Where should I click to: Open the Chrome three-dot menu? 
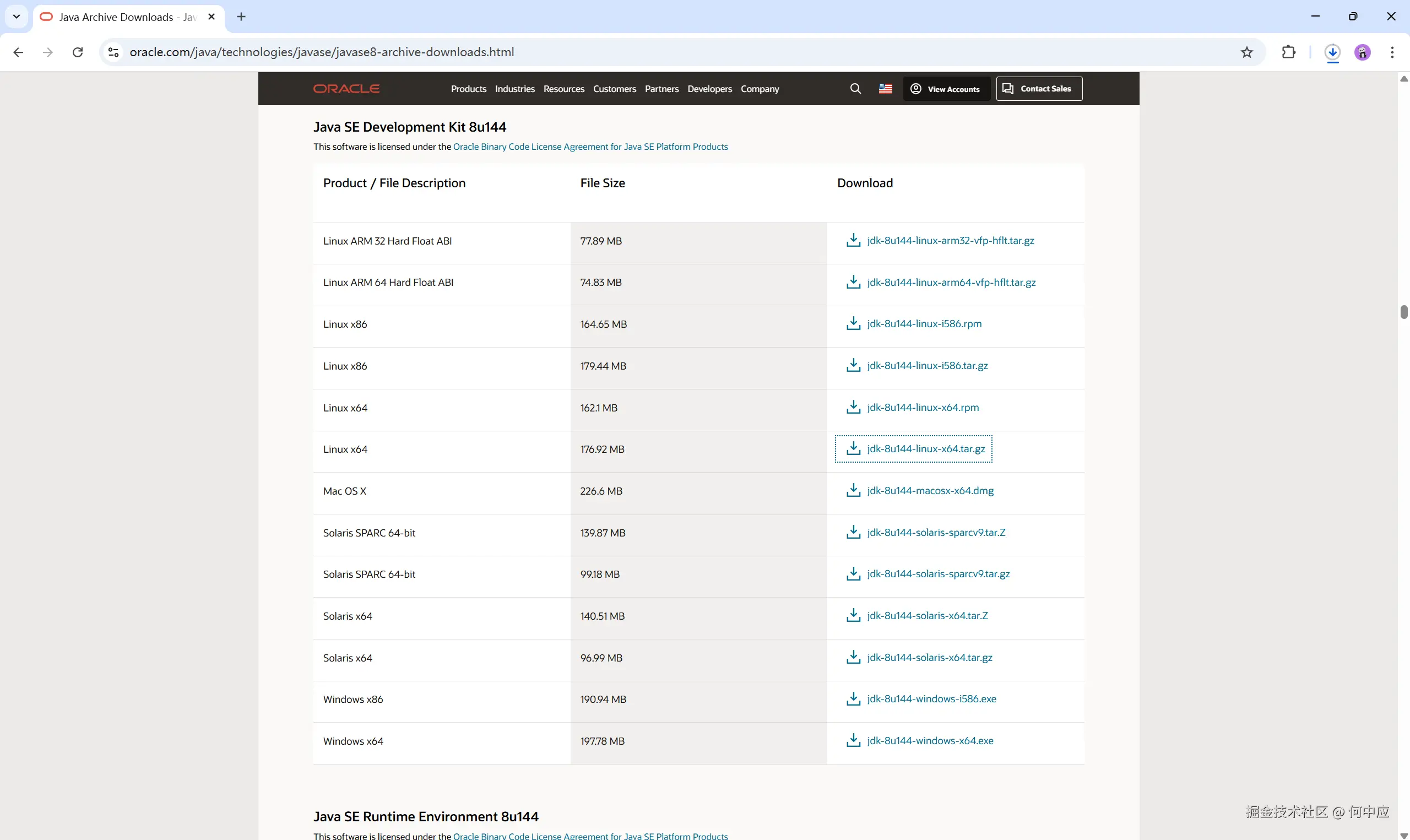point(1392,52)
